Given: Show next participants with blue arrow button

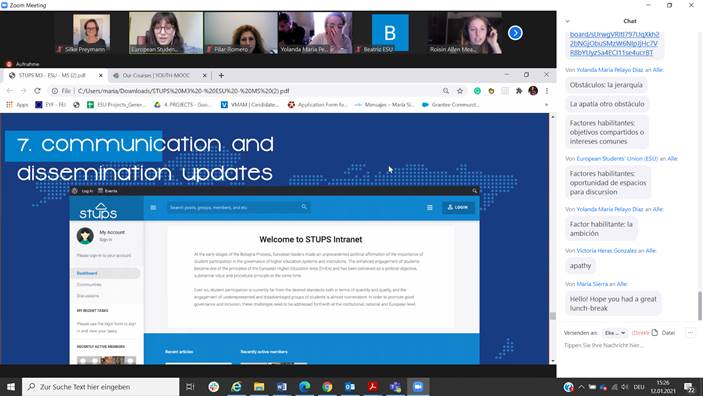Looking at the screenshot, I should tap(515, 33).
